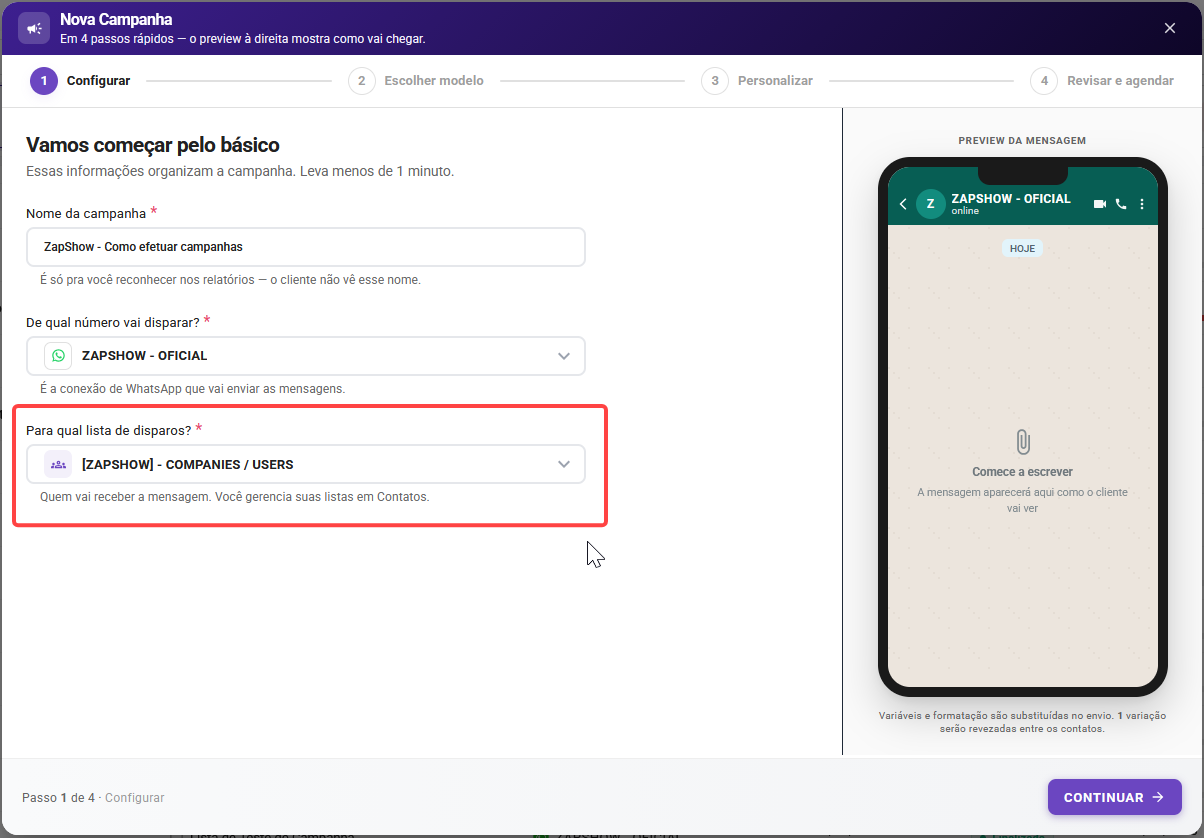Click the Comece a escrever placeholder text
The image size is (1204, 838).
pos(1022,472)
